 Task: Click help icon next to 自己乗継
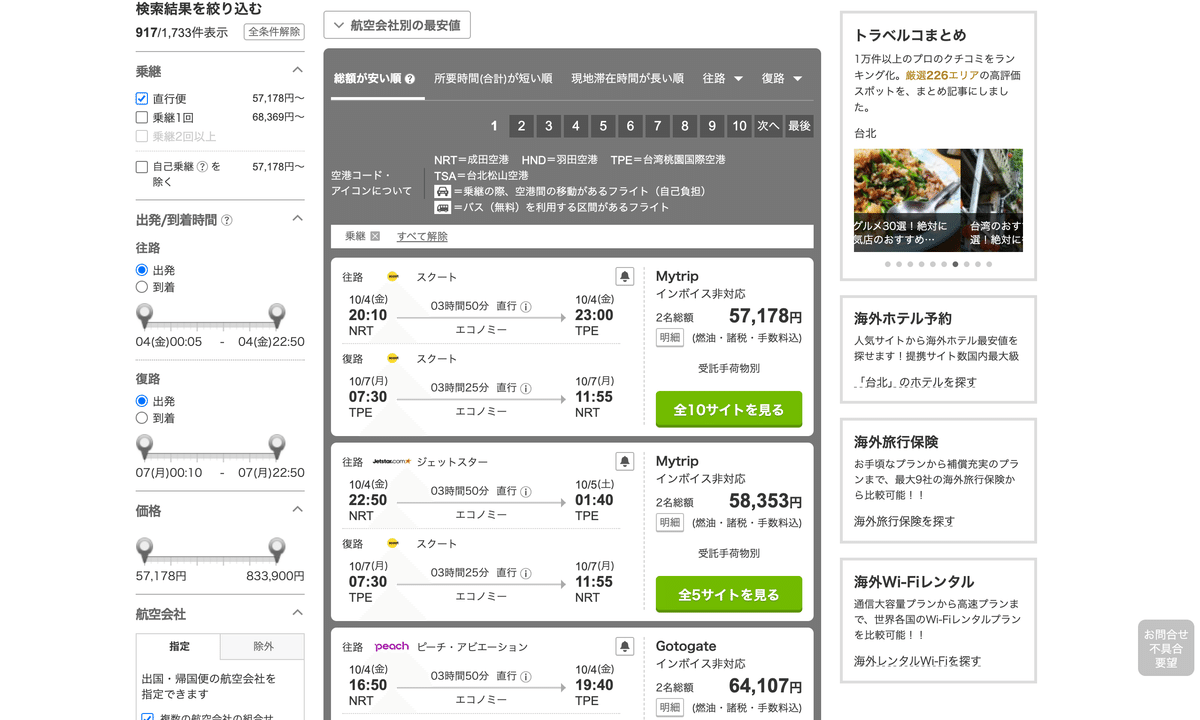(x=202, y=167)
